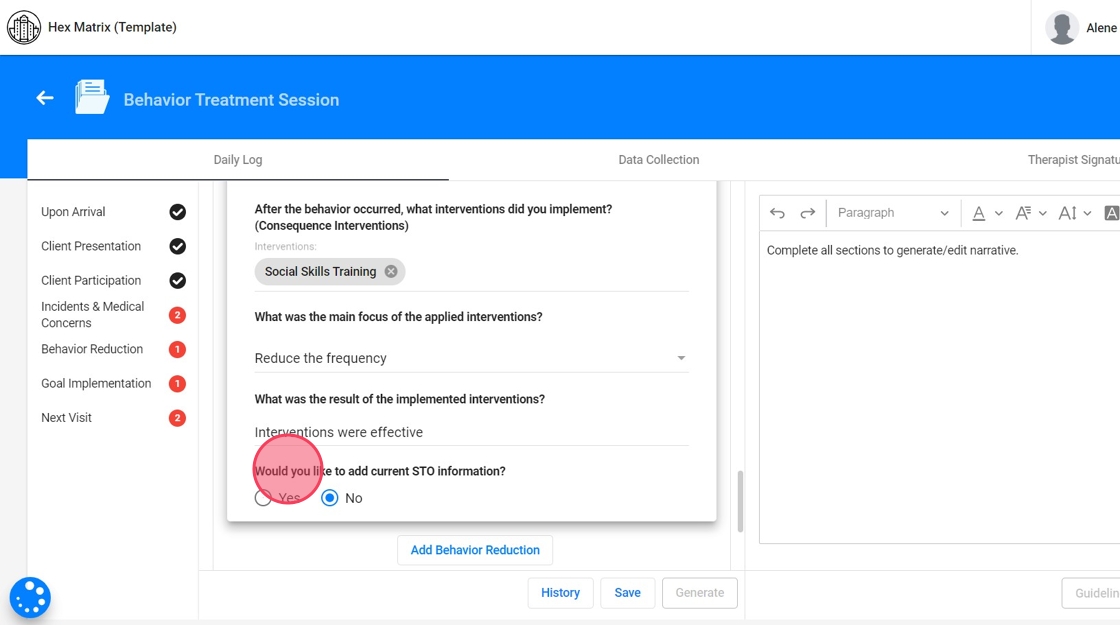Click the back arrow in the header
The width and height of the screenshot is (1120, 625).
click(x=45, y=98)
